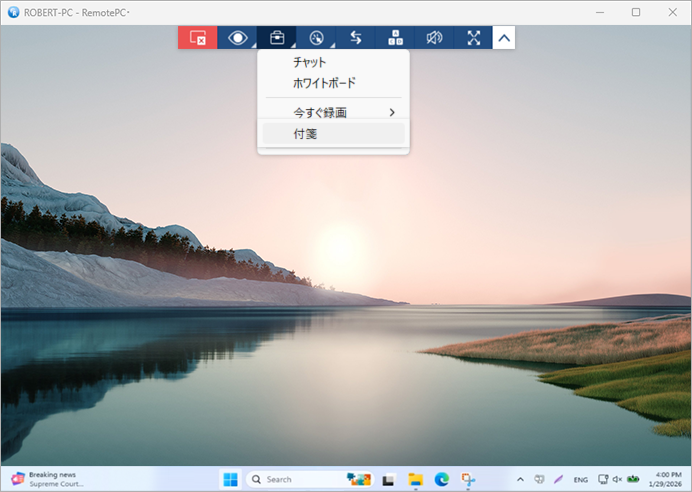Open the 4:00 PM clock and date

click(x=666, y=479)
